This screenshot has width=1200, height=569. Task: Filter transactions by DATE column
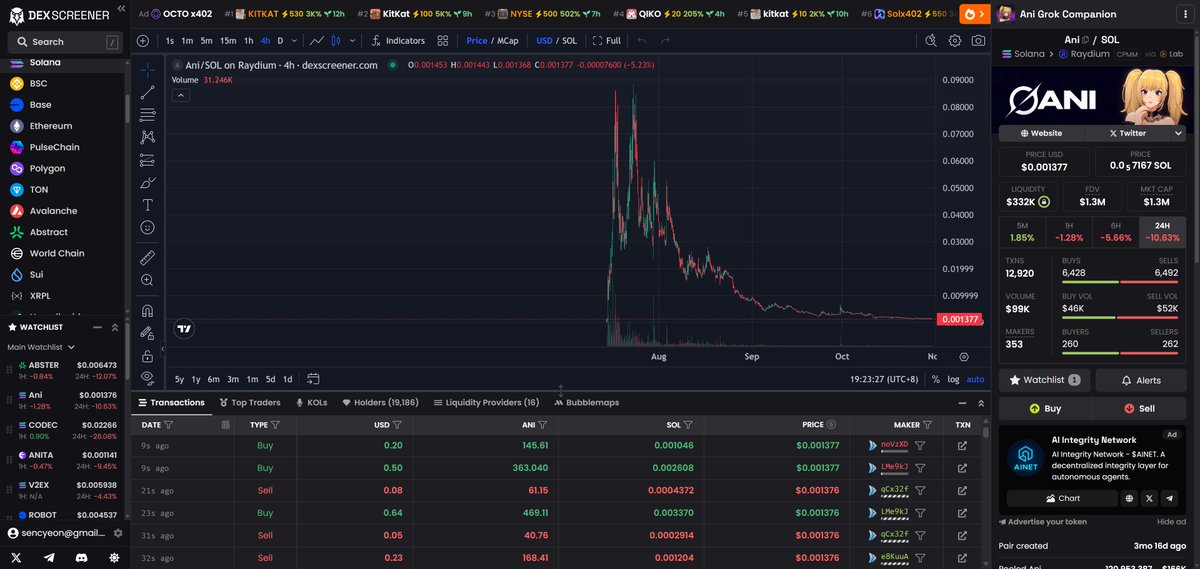pos(168,424)
